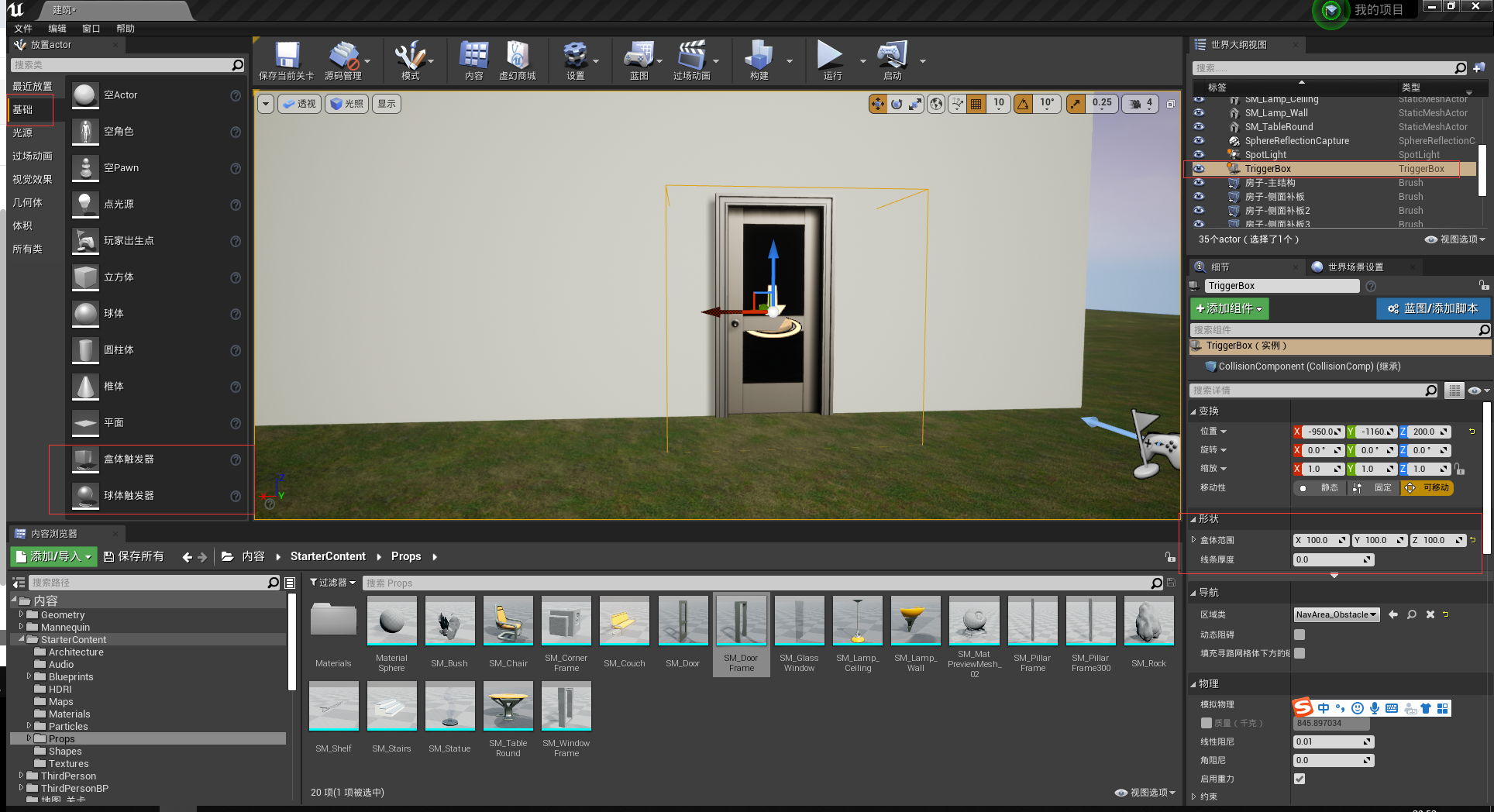Toggle grid snapping icon in viewport
The image size is (1494, 812).
pyautogui.click(x=976, y=103)
